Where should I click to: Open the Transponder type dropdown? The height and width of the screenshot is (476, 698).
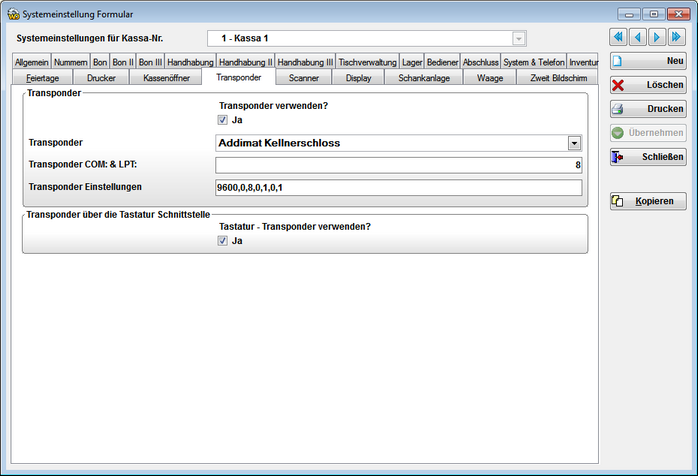coord(574,143)
